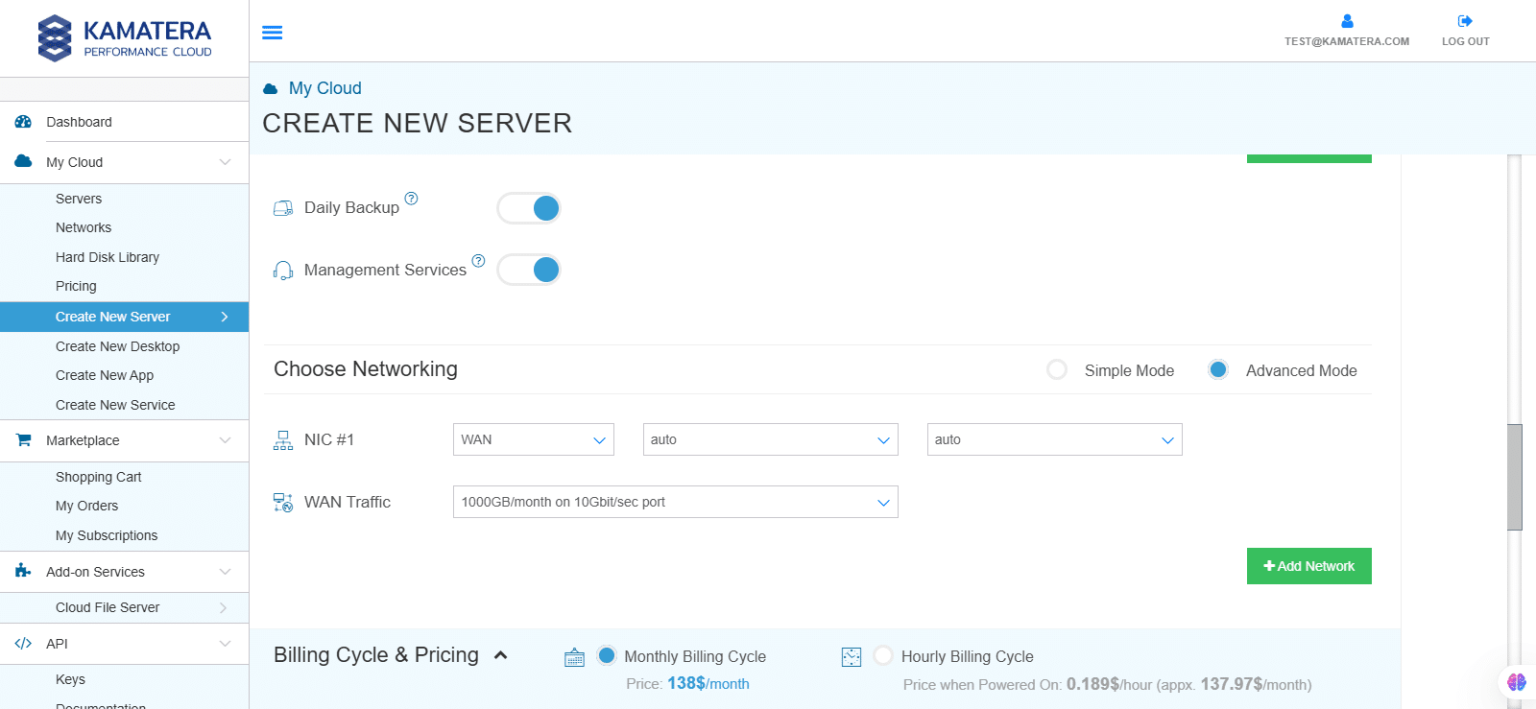Click the Log Out link

pyautogui.click(x=1465, y=30)
